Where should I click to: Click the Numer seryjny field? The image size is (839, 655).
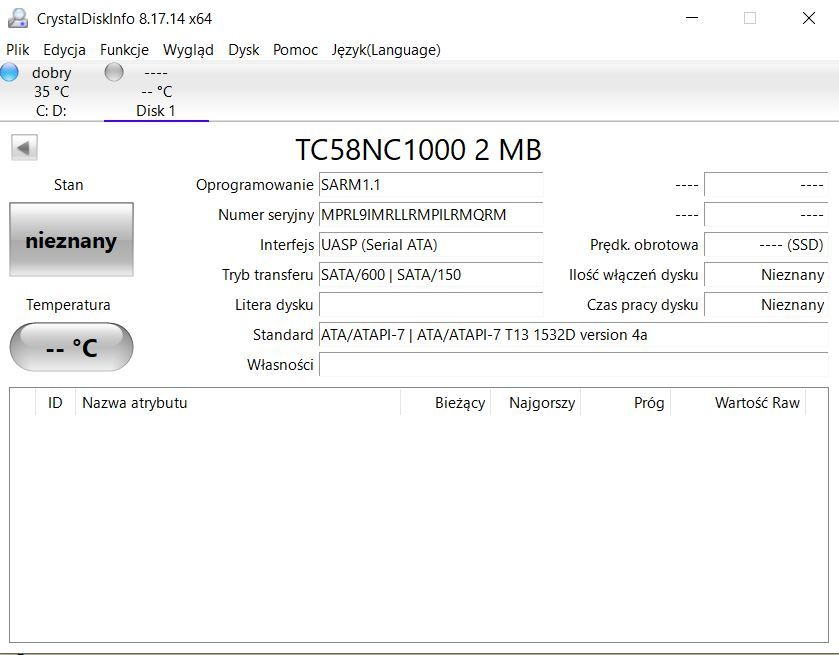(431, 215)
